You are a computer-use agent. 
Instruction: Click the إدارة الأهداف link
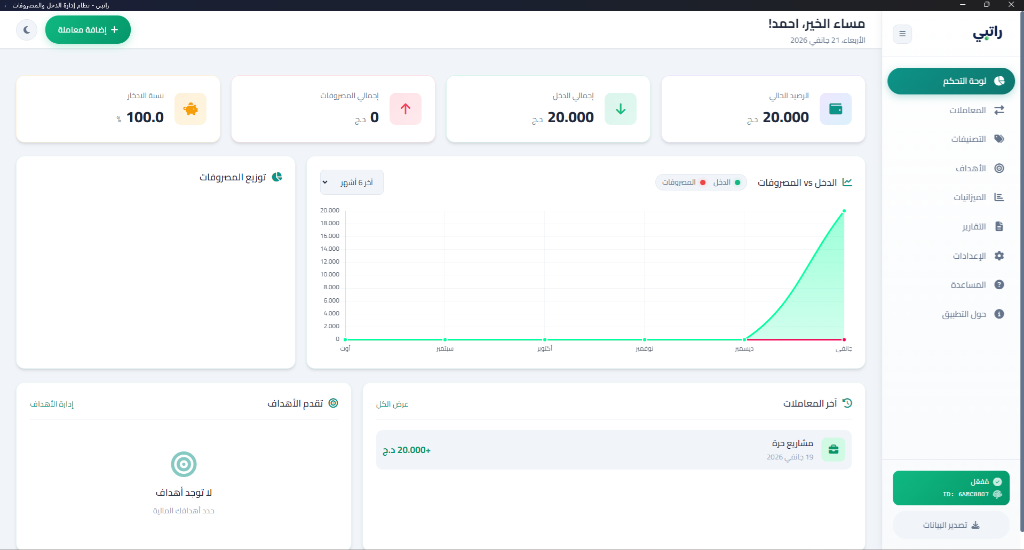(x=52, y=404)
